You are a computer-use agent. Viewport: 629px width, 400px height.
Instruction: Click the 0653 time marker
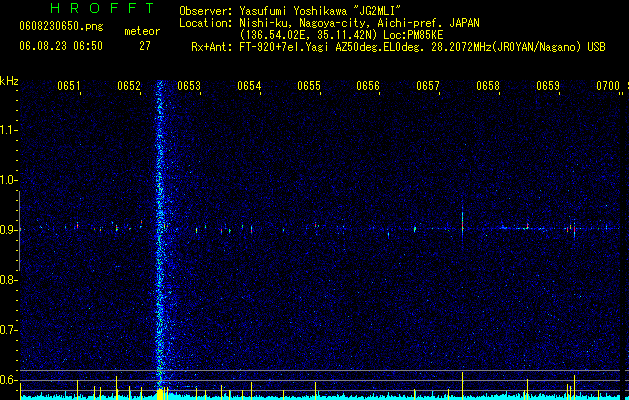pyautogui.click(x=189, y=86)
